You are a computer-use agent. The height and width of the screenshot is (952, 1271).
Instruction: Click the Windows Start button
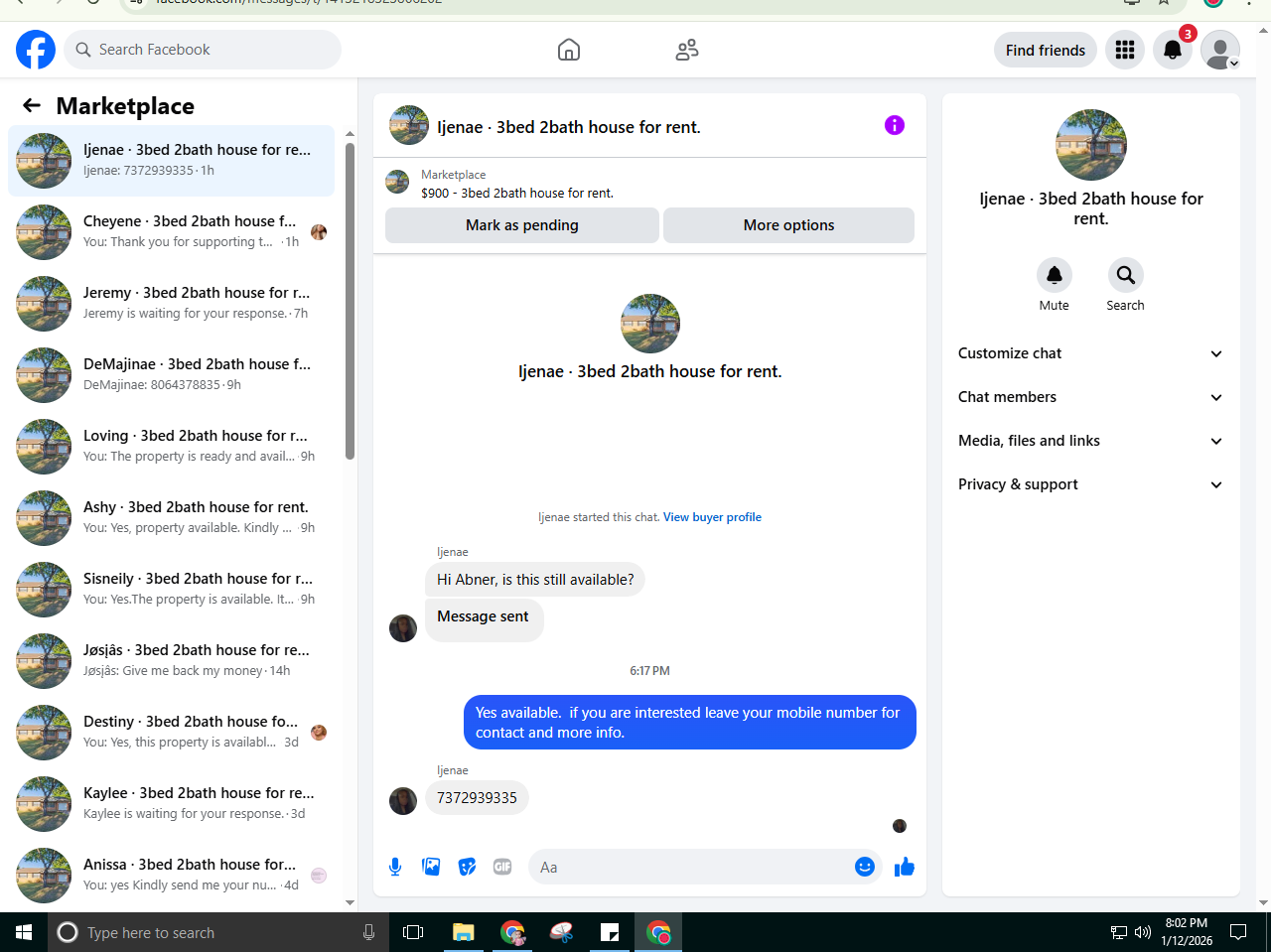24,932
